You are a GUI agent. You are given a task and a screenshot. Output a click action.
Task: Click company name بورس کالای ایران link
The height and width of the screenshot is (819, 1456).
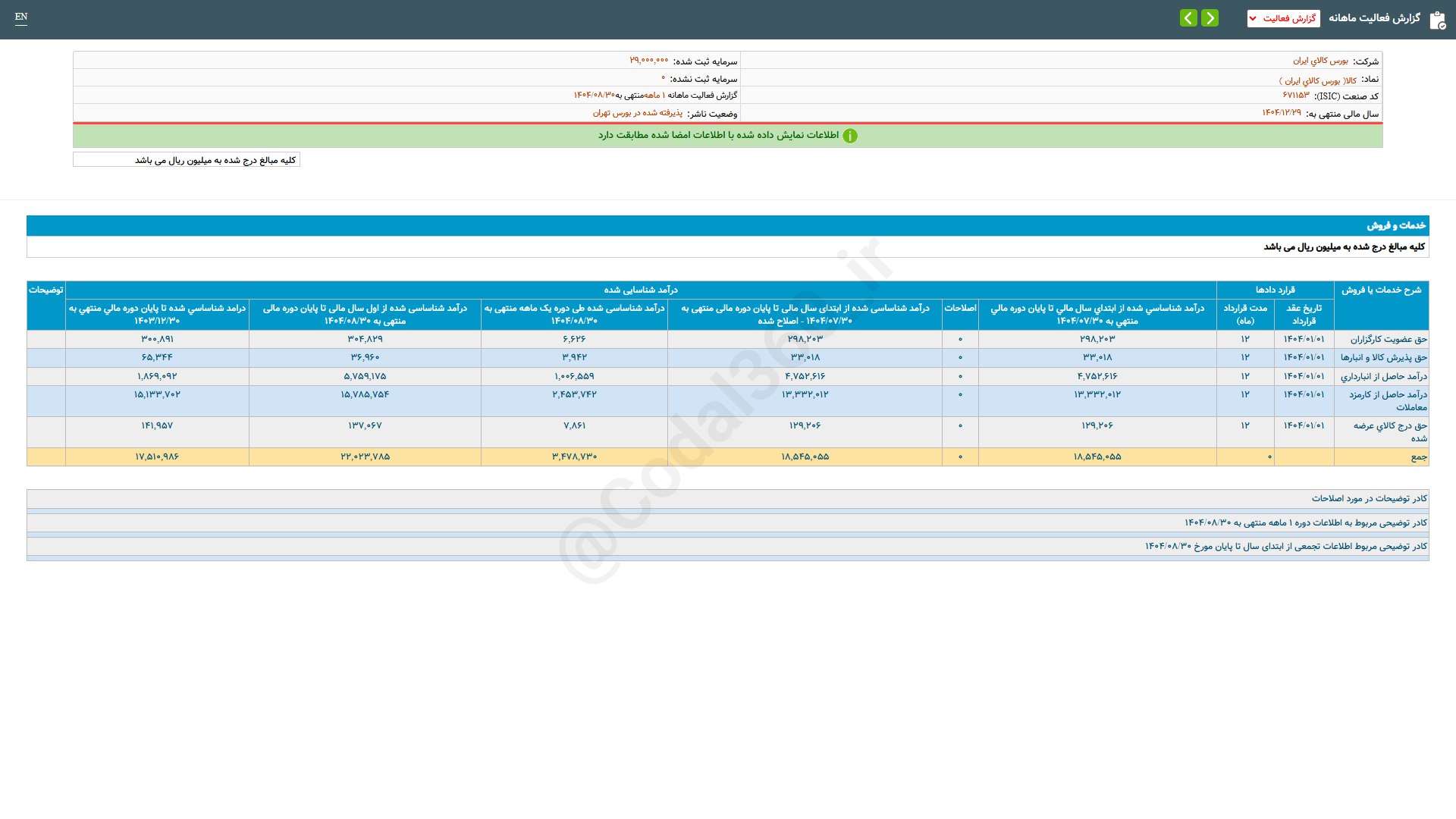tap(1320, 61)
